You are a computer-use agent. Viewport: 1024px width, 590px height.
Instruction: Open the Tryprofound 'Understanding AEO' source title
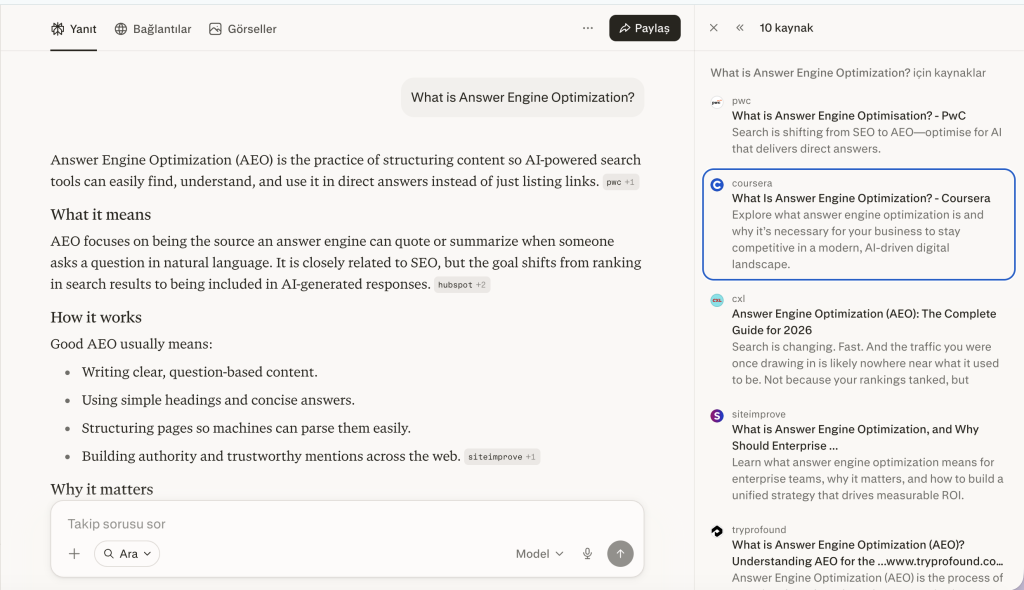(867, 553)
